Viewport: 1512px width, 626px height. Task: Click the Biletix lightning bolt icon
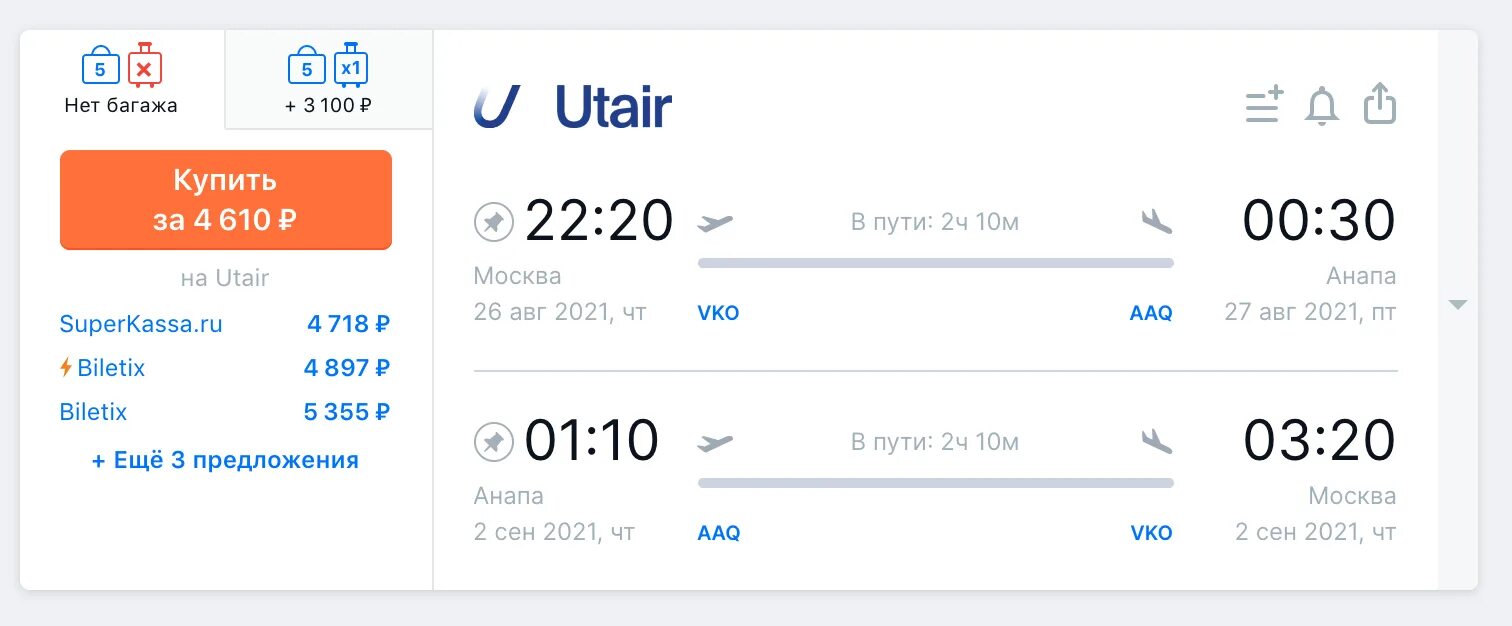66,368
